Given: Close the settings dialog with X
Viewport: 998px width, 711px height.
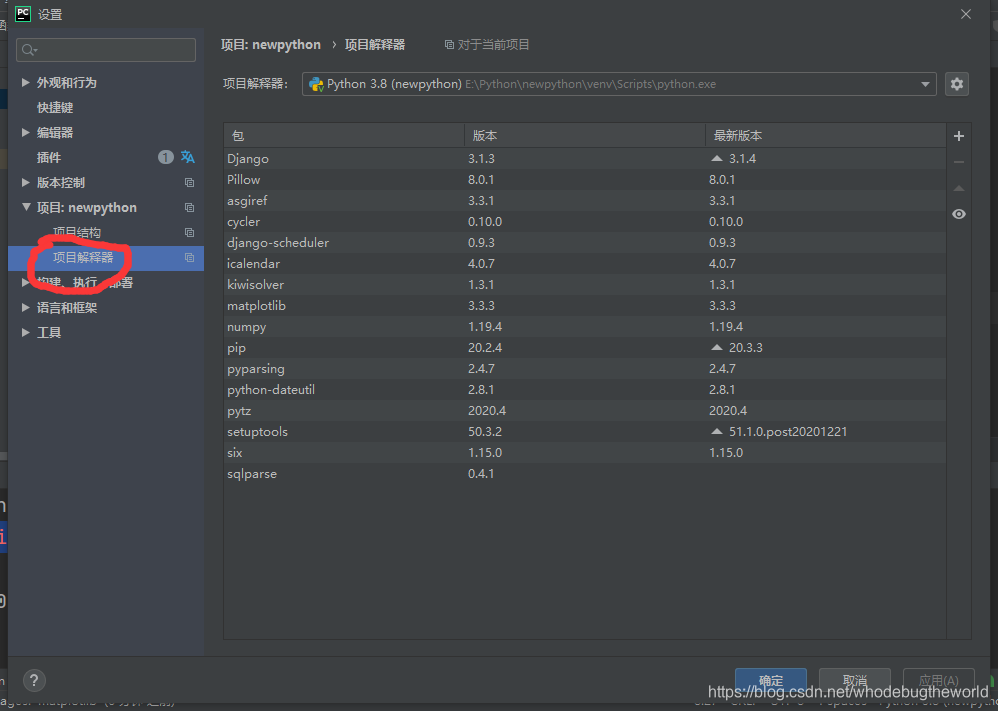Looking at the screenshot, I should pos(966,14).
